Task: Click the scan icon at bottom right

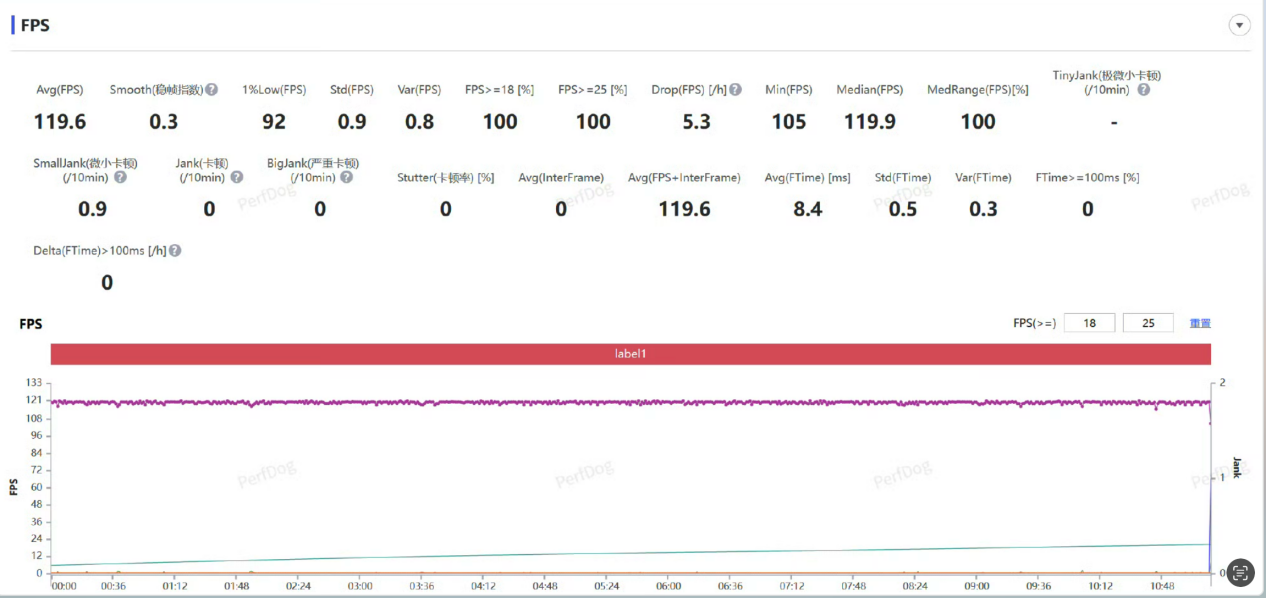Action: coord(1240,572)
